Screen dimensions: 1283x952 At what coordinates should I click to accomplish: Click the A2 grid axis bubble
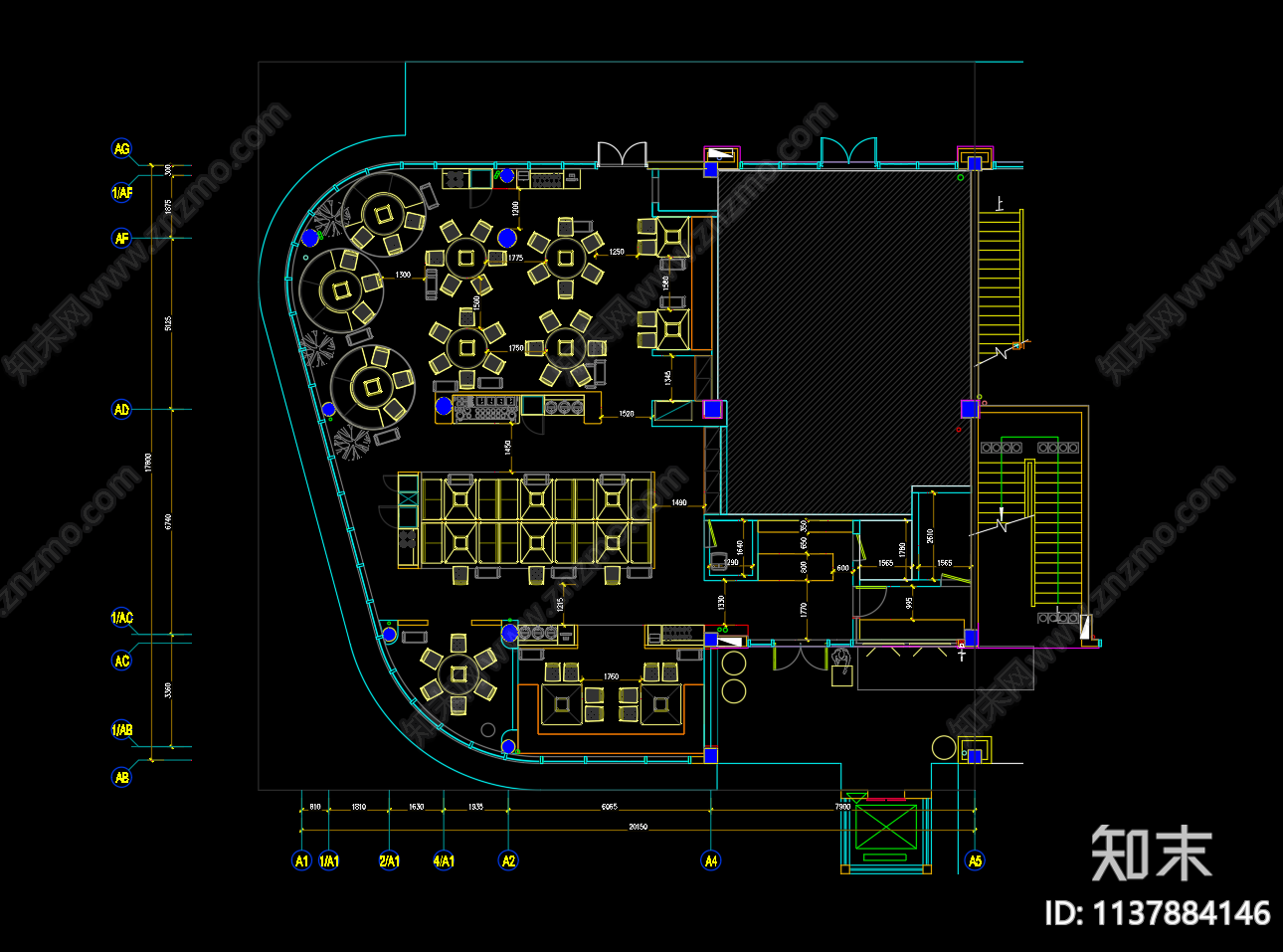[x=508, y=860]
